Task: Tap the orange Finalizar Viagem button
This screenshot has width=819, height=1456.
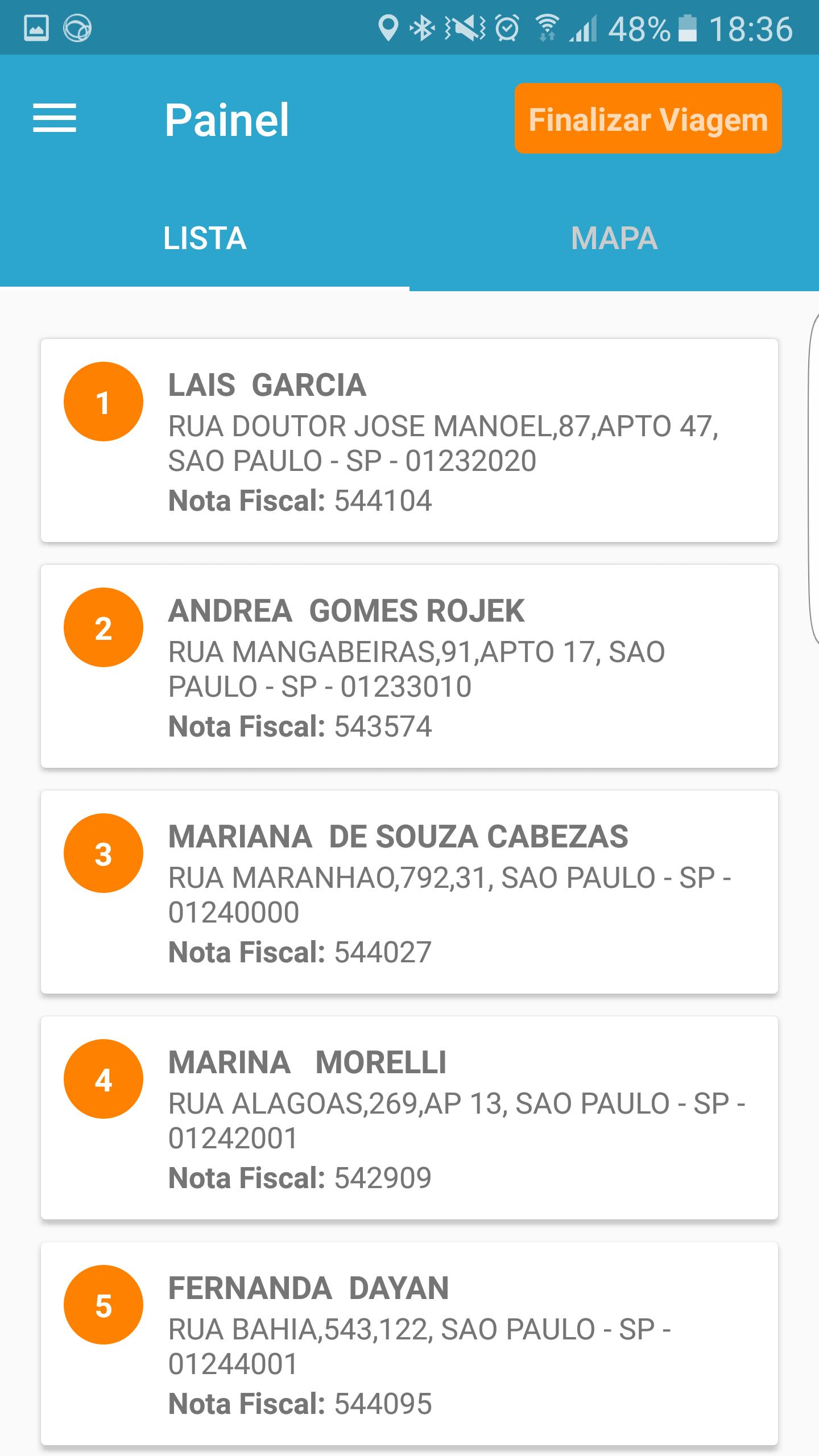Action: 648,118
